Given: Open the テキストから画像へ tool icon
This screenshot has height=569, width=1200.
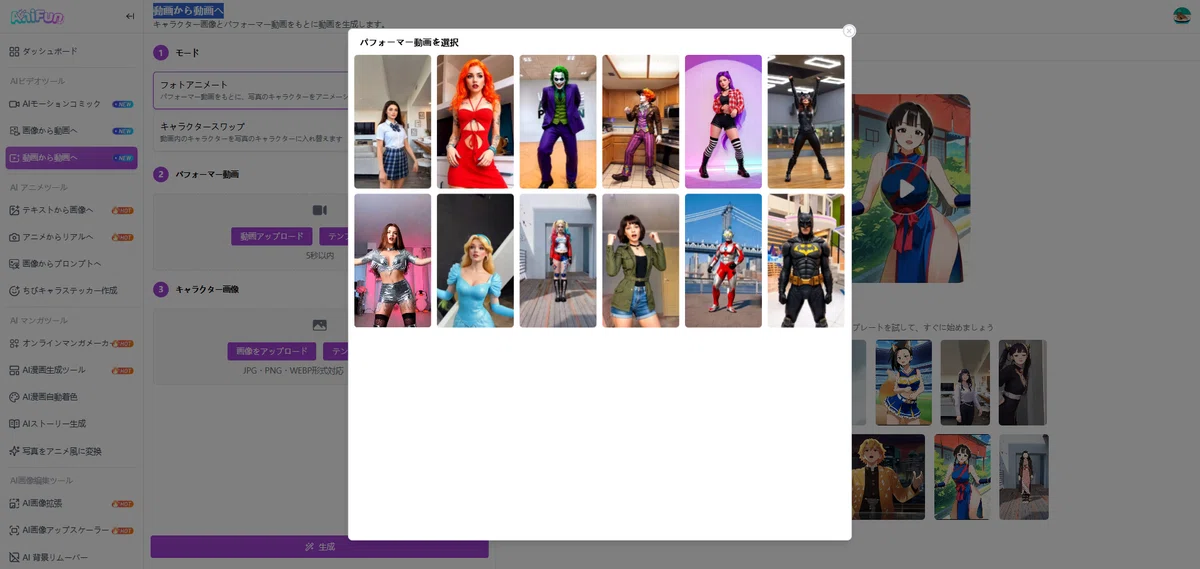Looking at the screenshot, I should (14, 210).
